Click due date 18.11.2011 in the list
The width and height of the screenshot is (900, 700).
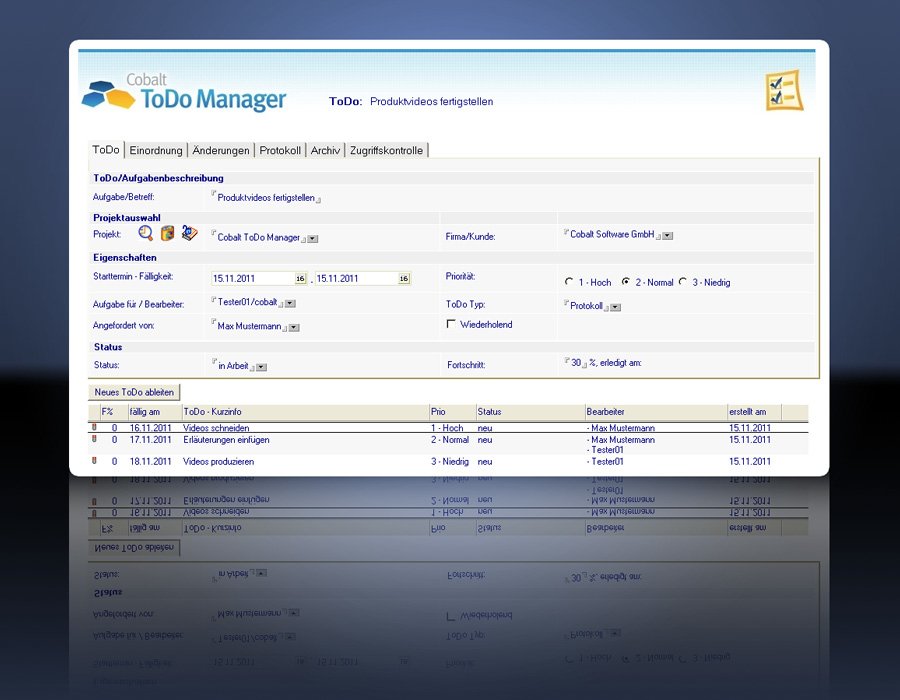click(150, 461)
